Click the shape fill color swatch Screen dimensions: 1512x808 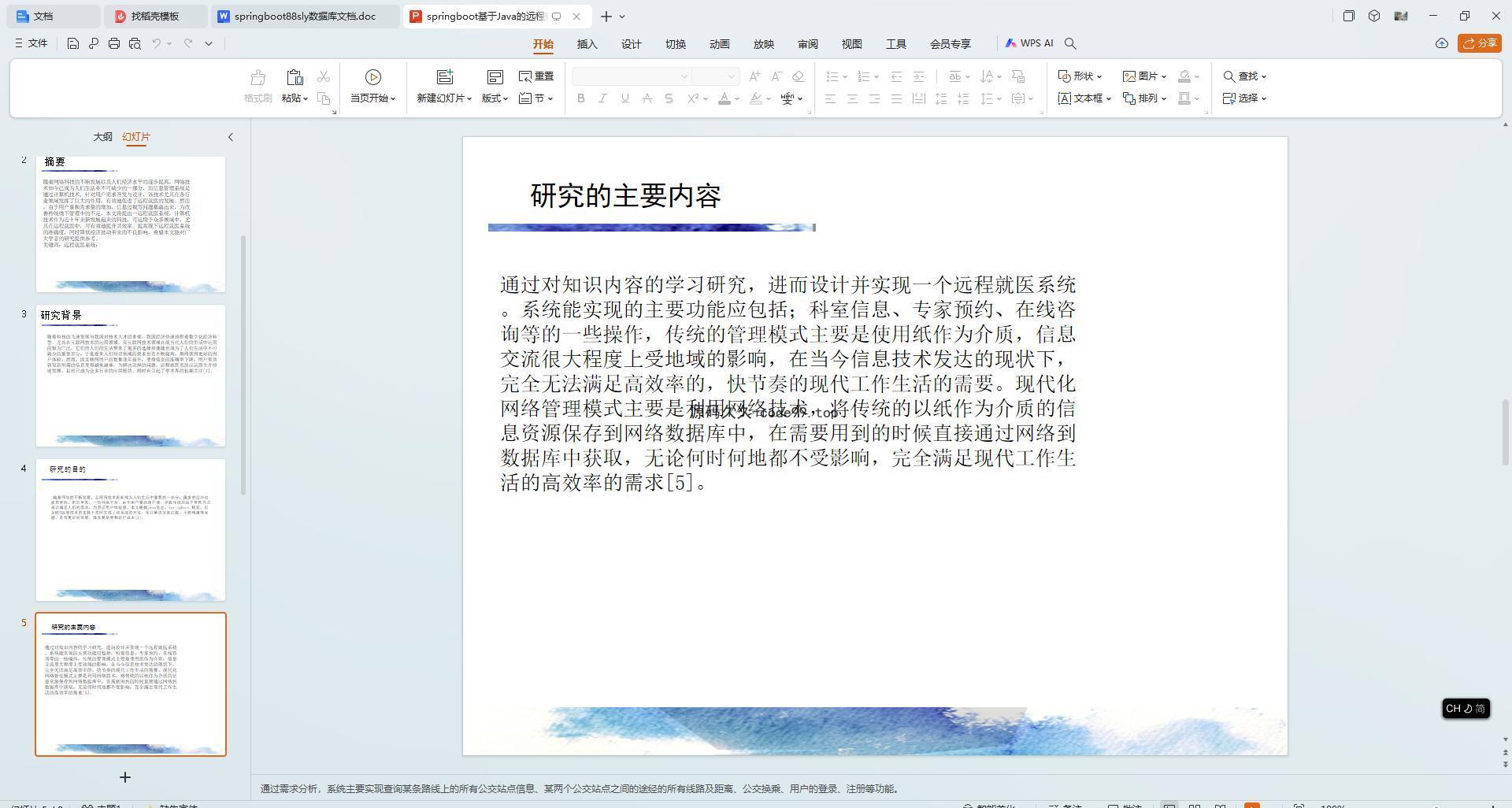click(x=1184, y=76)
